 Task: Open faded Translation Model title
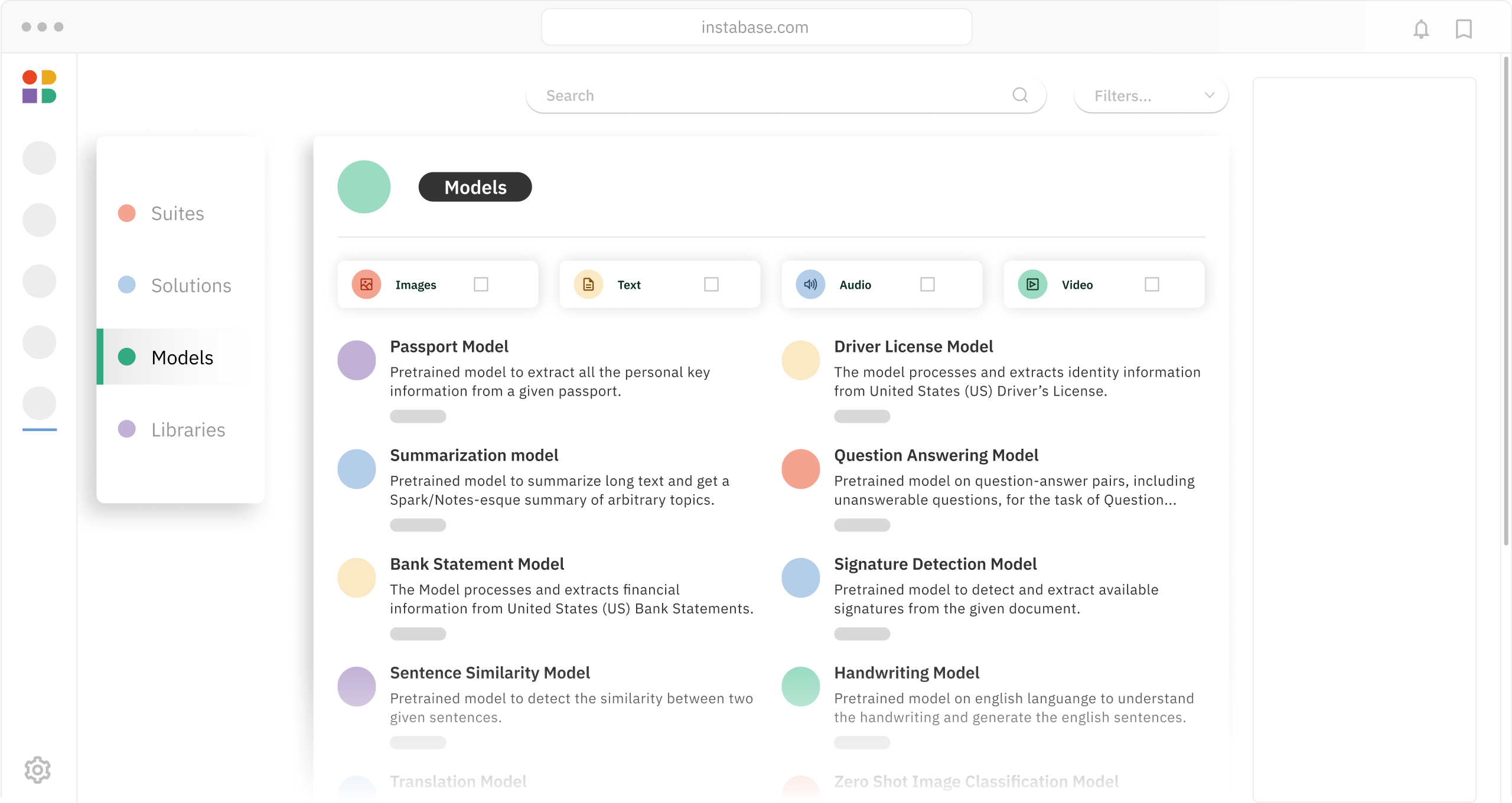[458, 781]
